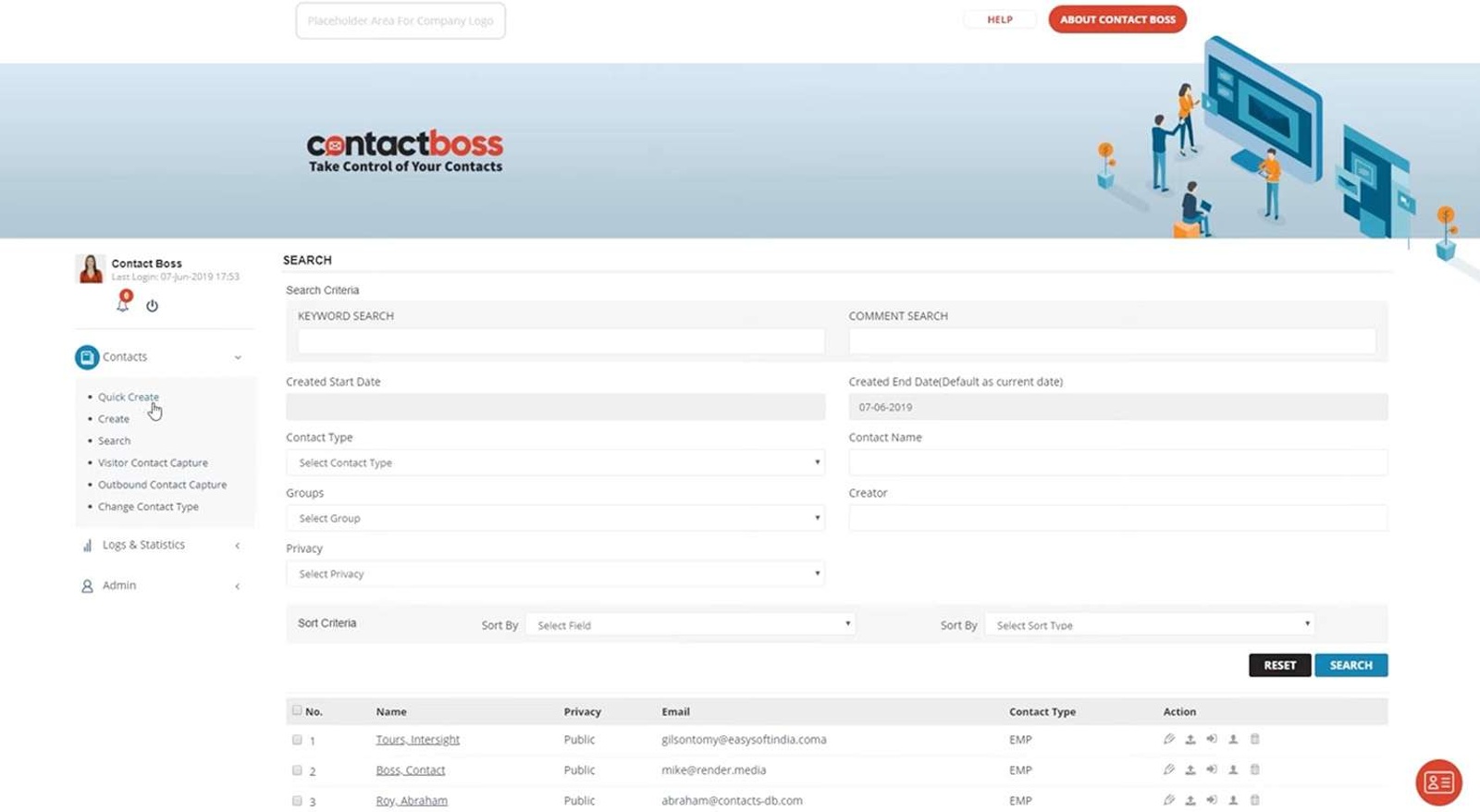
Task: Click the Created End Date field showing 07-06-2019
Action: (x=1118, y=407)
